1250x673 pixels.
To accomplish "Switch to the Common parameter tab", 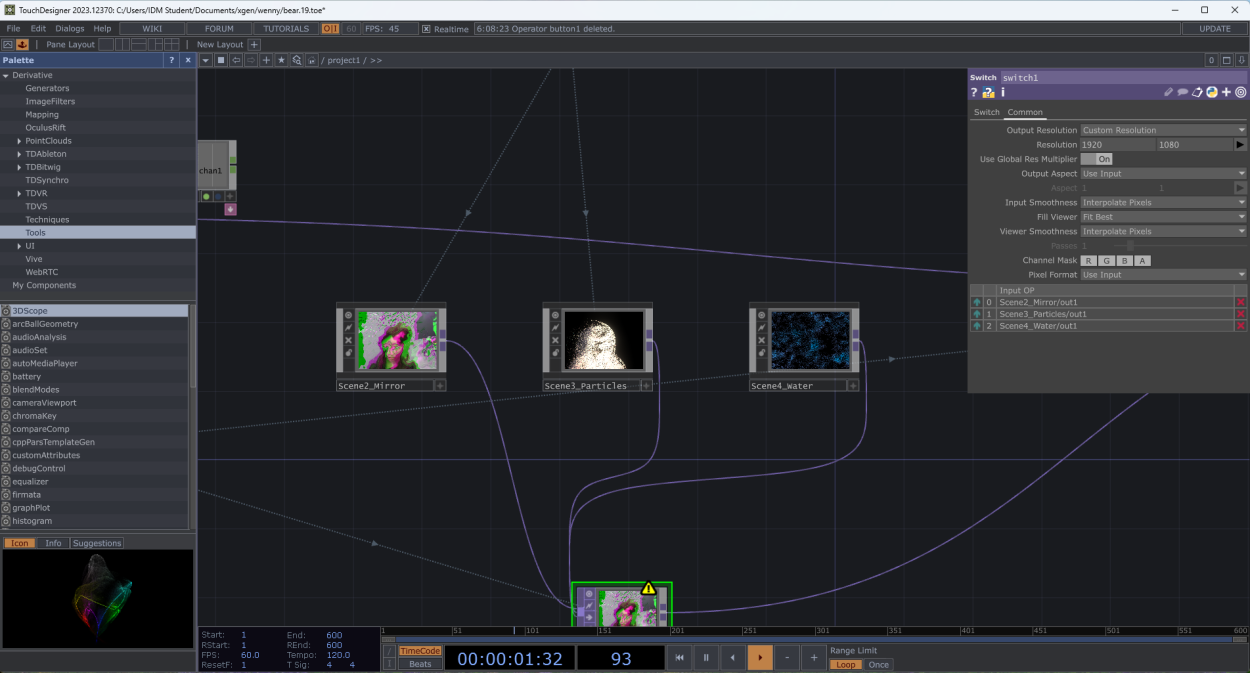I will [x=1025, y=112].
